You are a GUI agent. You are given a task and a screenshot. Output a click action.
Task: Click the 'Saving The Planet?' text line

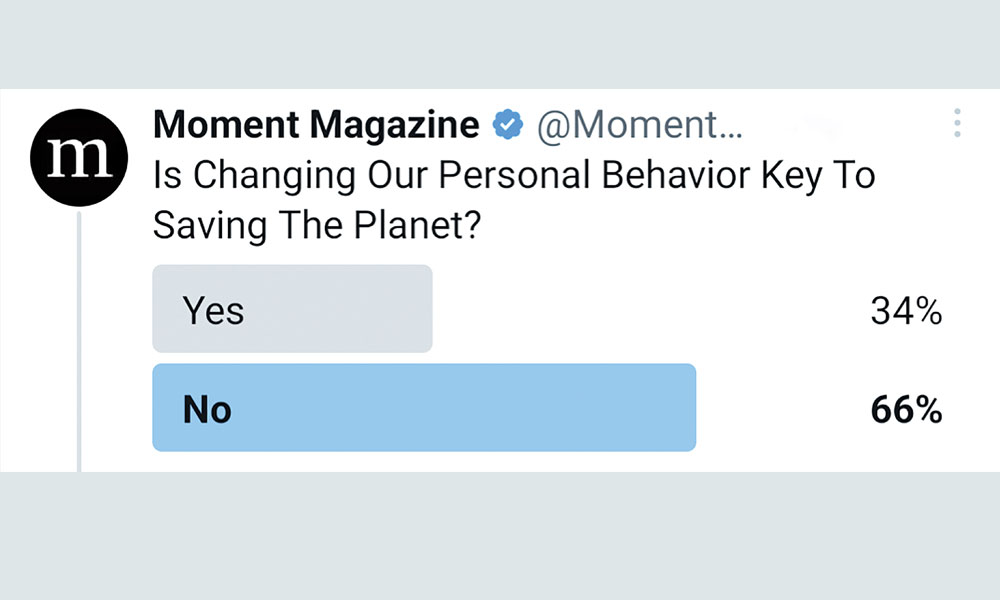tap(317, 225)
